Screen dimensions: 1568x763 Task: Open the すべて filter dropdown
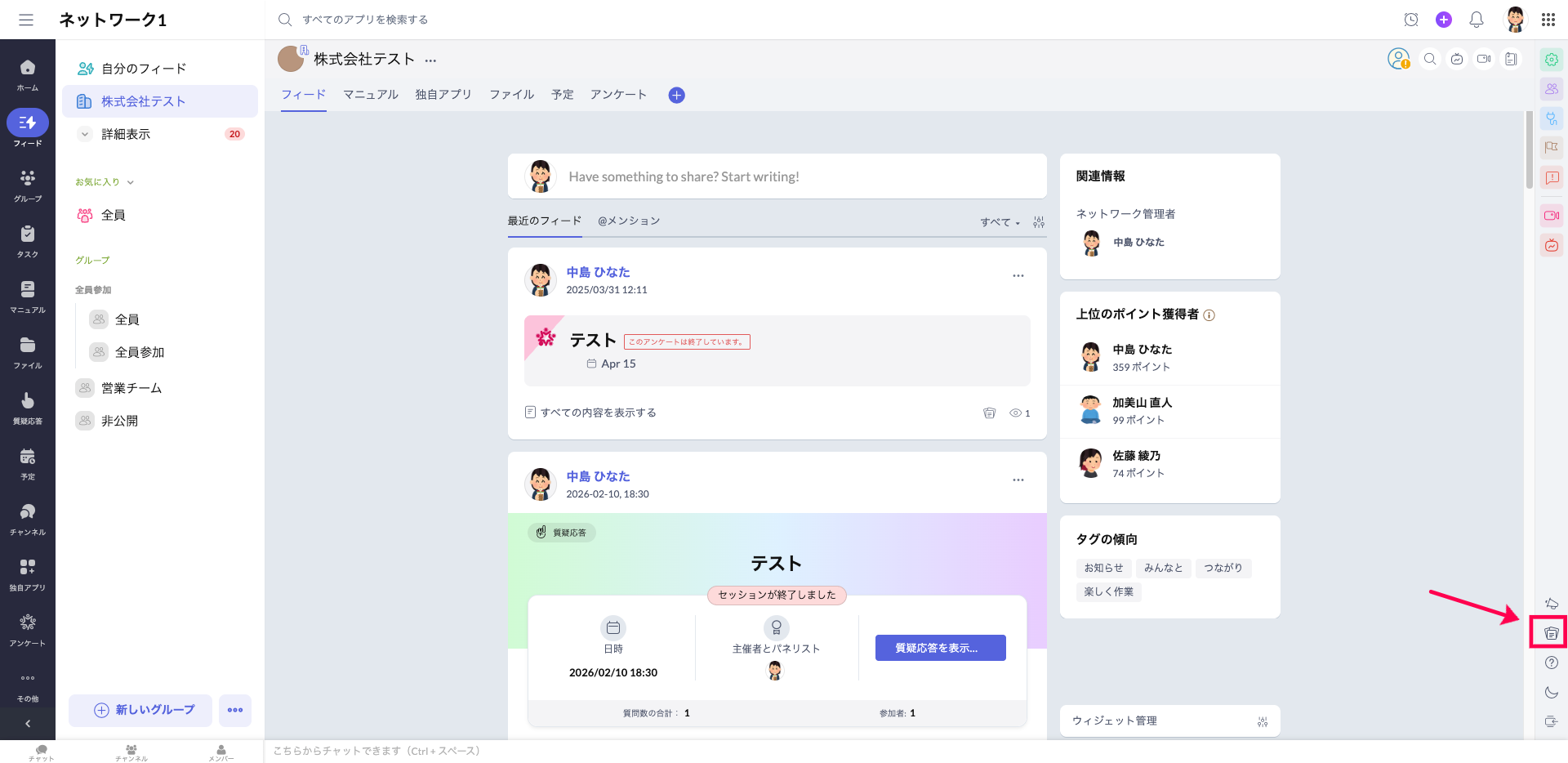pyautogui.click(x=1000, y=222)
